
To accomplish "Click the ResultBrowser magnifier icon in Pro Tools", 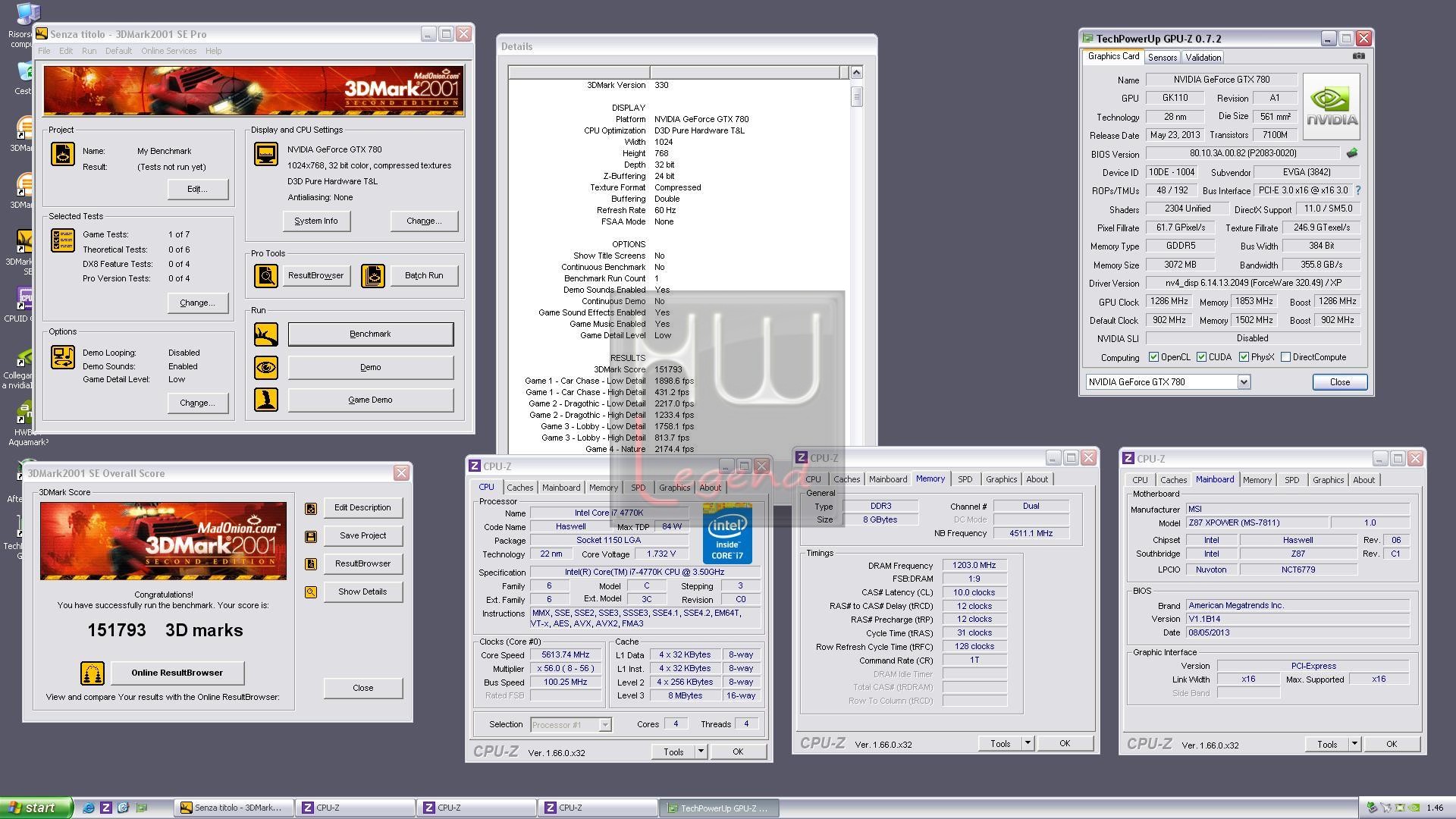I will 265,275.
